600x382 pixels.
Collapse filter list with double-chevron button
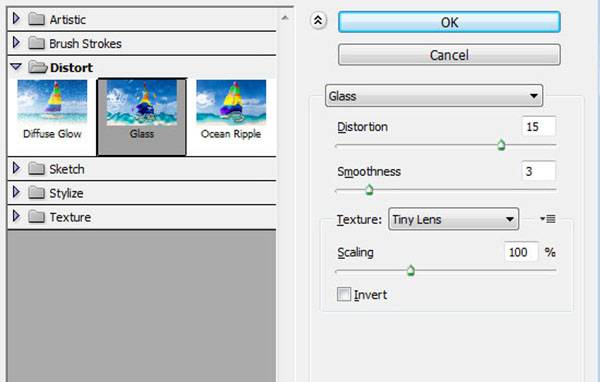tap(318, 21)
